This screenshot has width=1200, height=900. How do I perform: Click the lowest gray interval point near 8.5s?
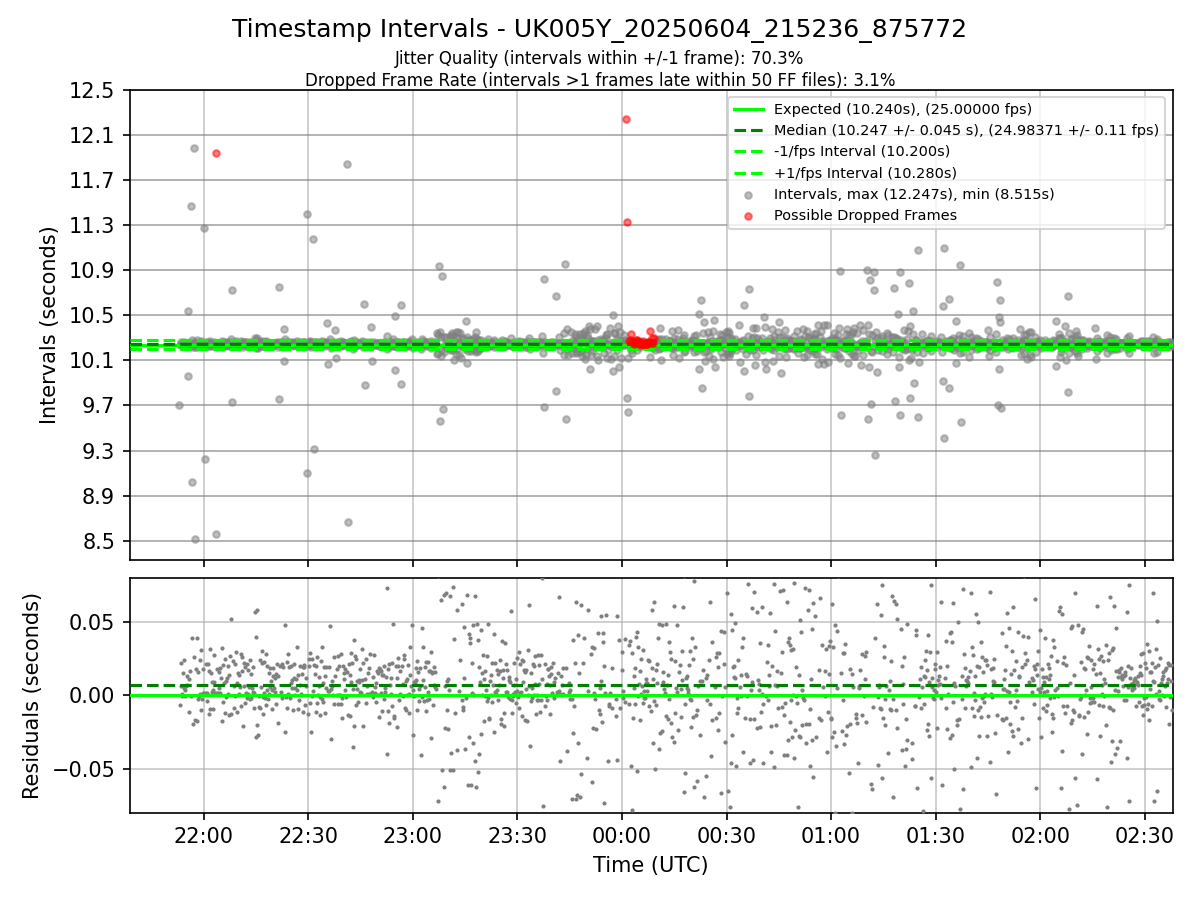195,539
